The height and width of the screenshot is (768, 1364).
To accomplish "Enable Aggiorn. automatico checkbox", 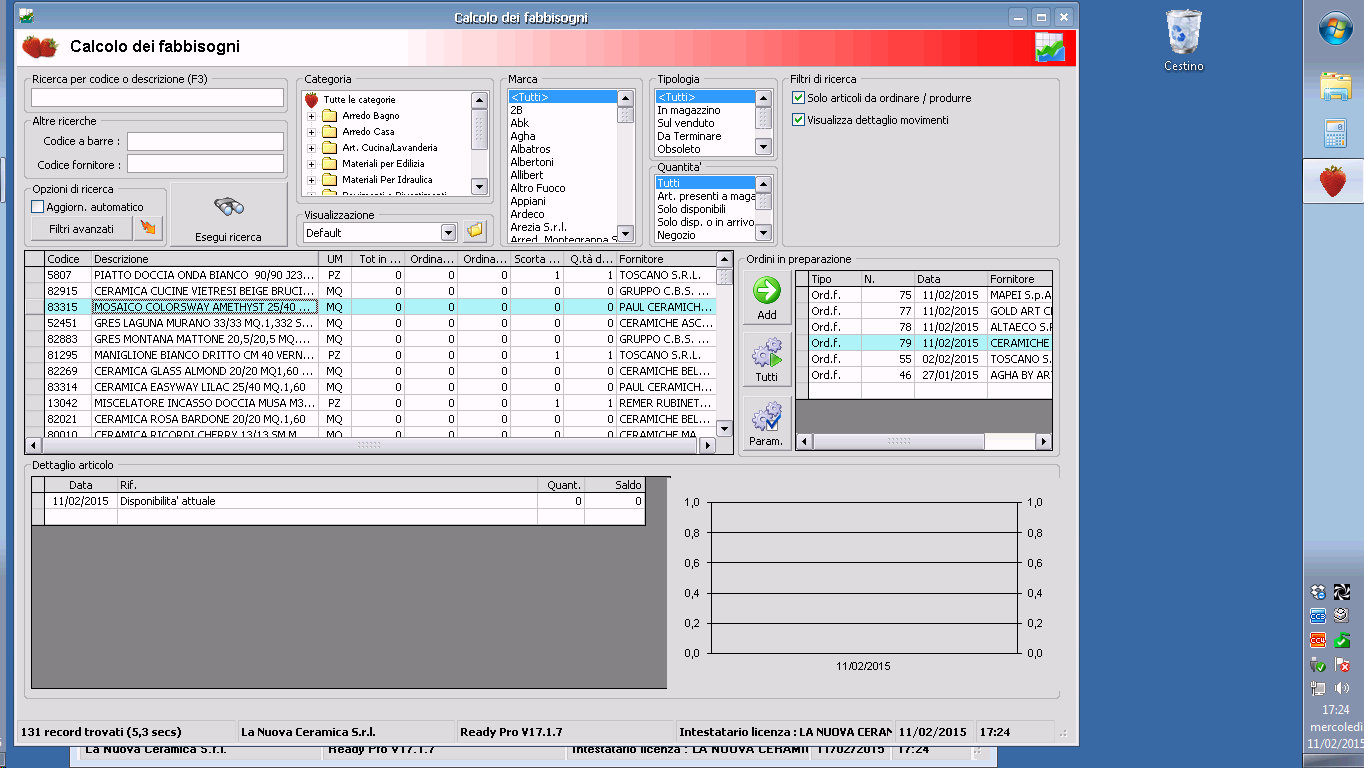I will click(x=38, y=207).
